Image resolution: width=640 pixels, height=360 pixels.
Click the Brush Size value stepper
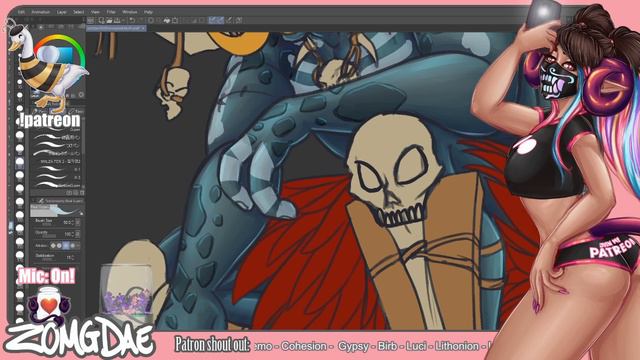click(72, 222)
